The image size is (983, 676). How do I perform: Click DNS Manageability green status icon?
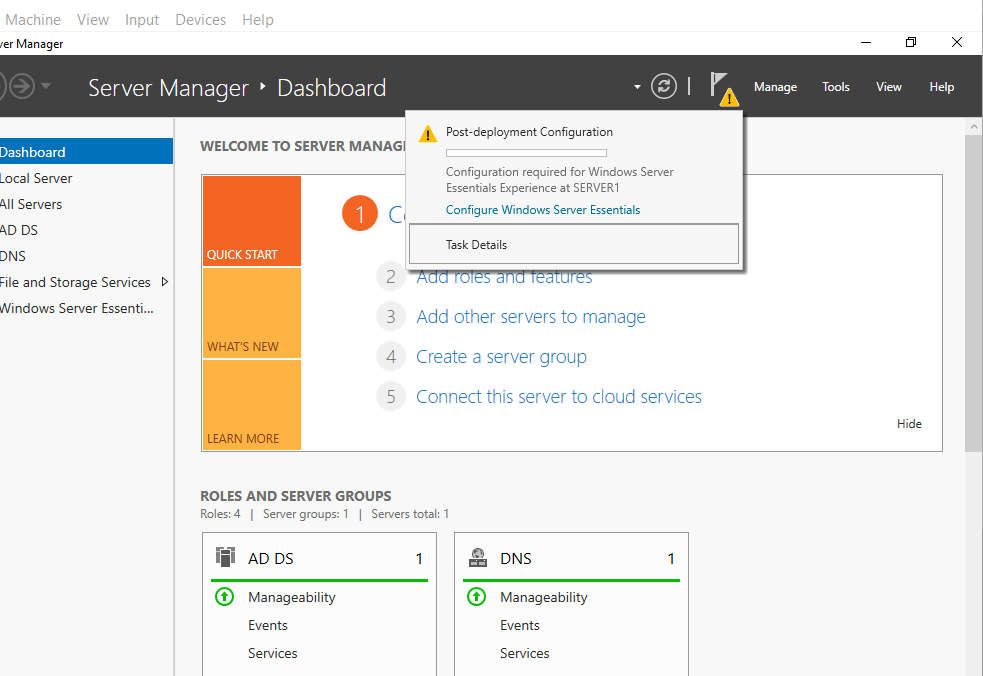476,596
